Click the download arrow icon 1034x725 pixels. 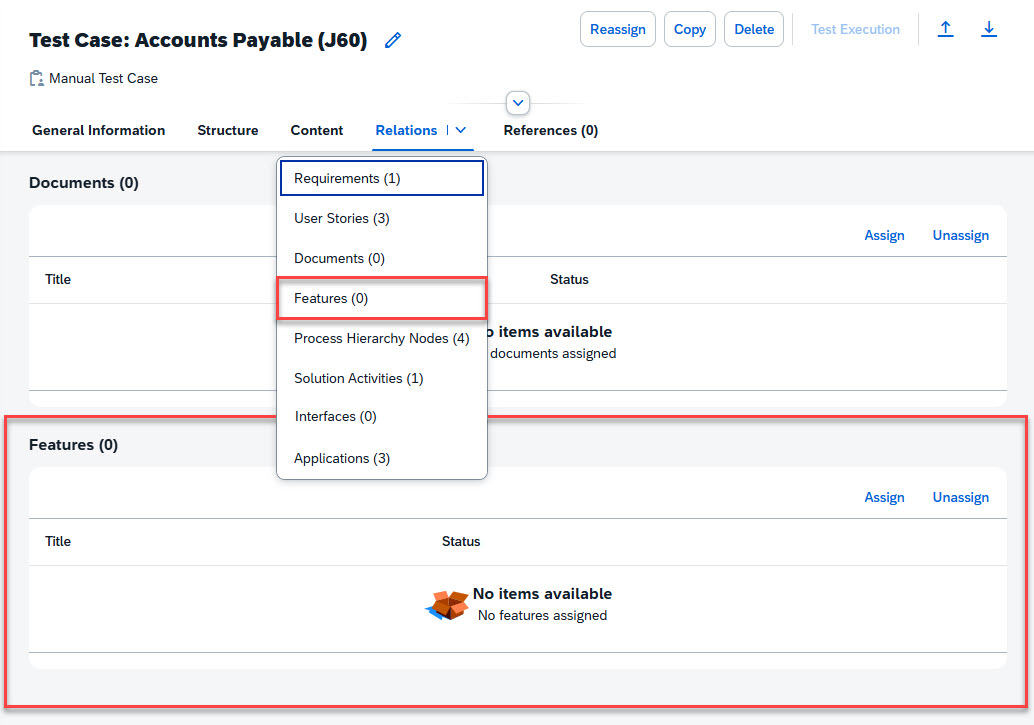pyautogui.click(x=988, y=29)
